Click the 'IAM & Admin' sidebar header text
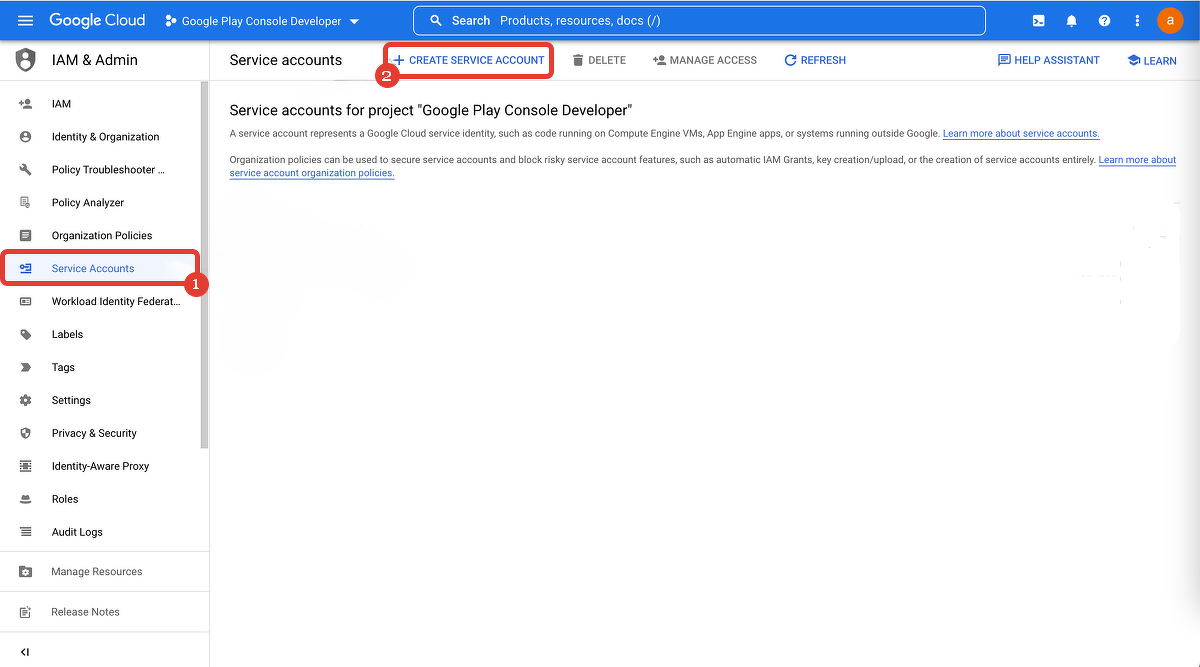This screenshot has width=1200, height=667. 95,60
